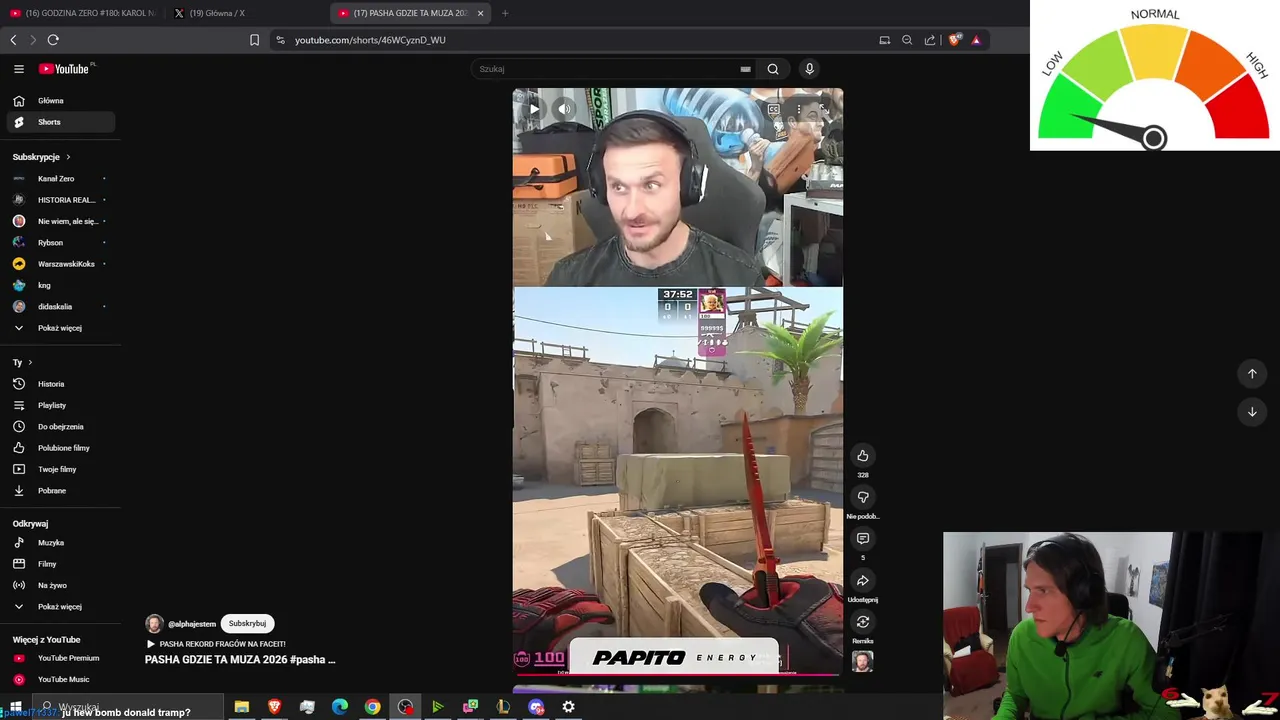Open the Nie wiem, ale się... channel
This screenshot has width=1280, height=720.
click(61, 221)
